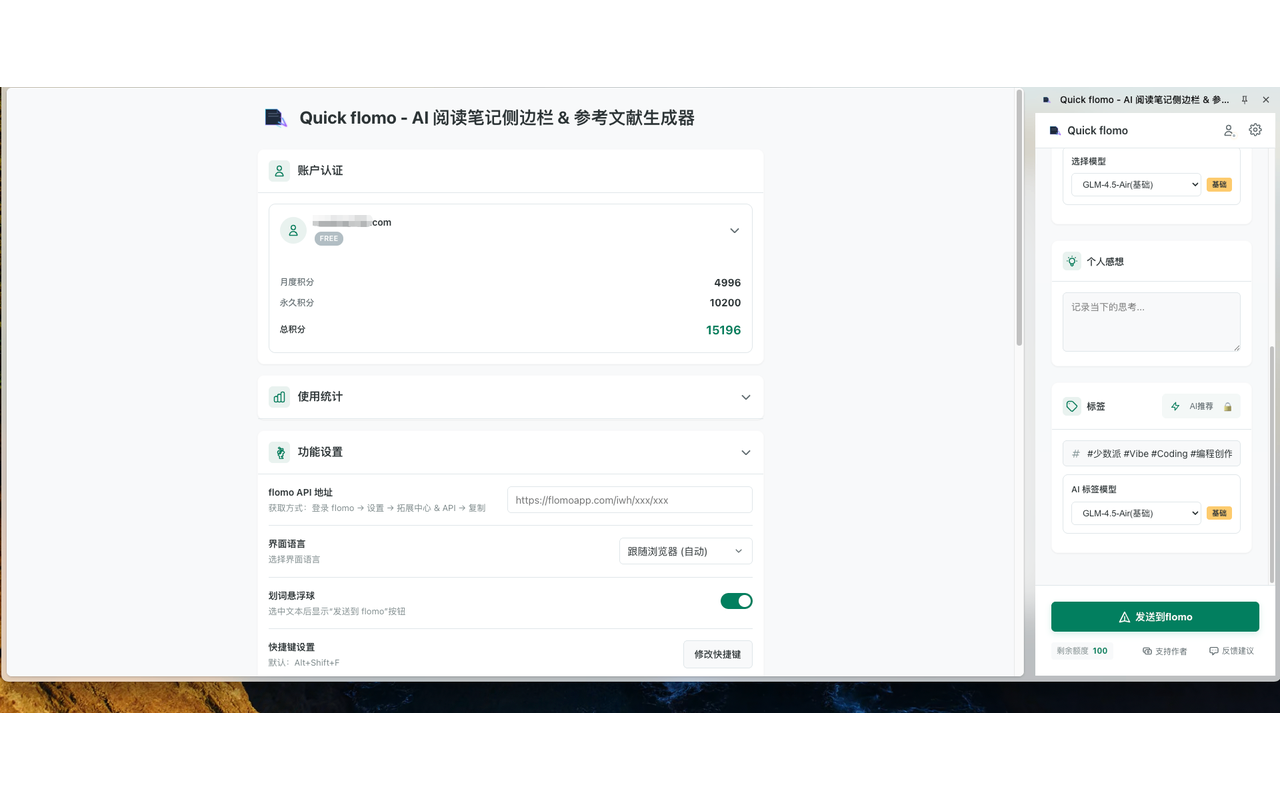1280x800 pixels.
Task: Click the settings page vertical scrollbar
Action: [1019, 220]
